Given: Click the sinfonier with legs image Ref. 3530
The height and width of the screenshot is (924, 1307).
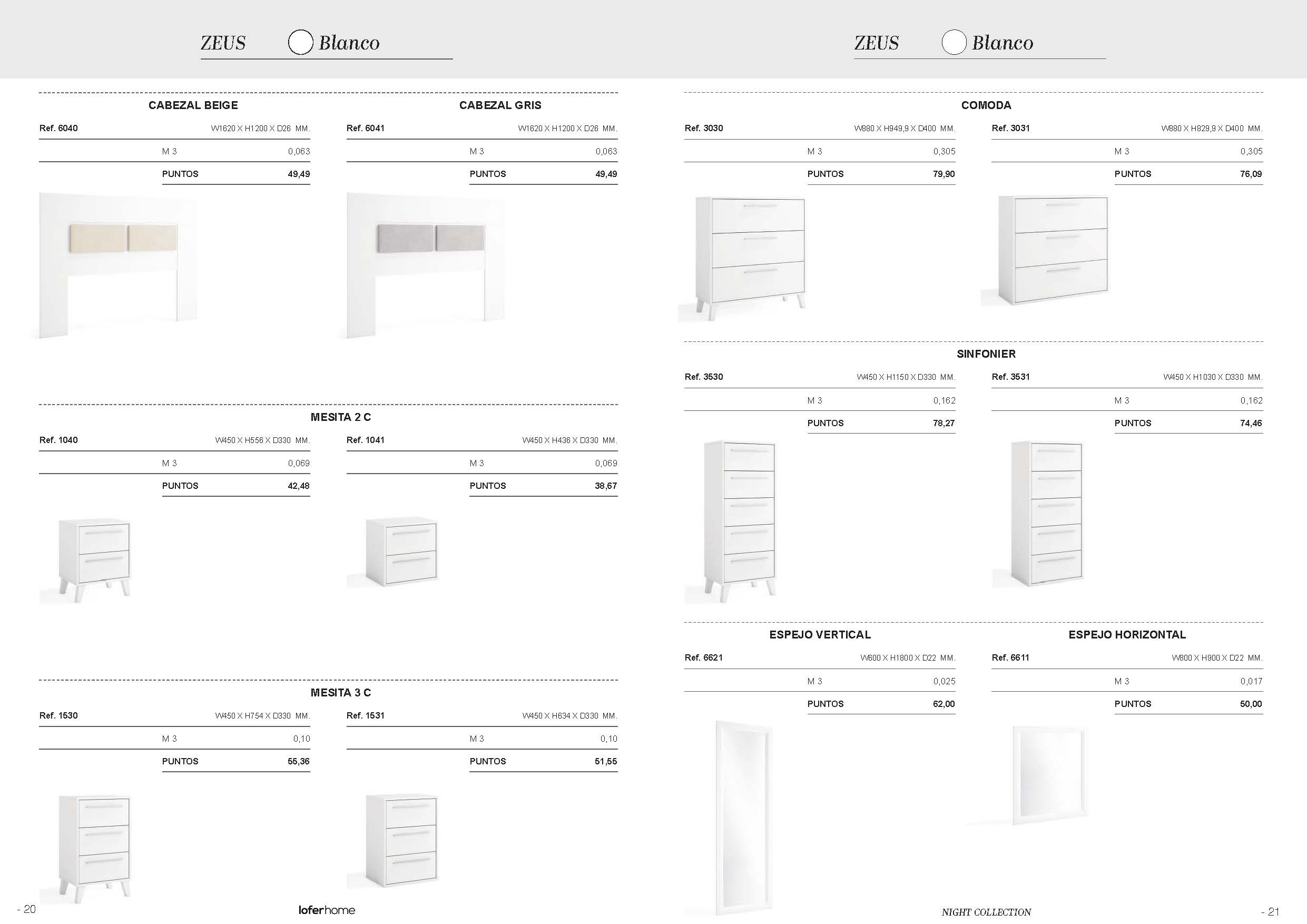Looking at the screenshot, I should (740, 521).
